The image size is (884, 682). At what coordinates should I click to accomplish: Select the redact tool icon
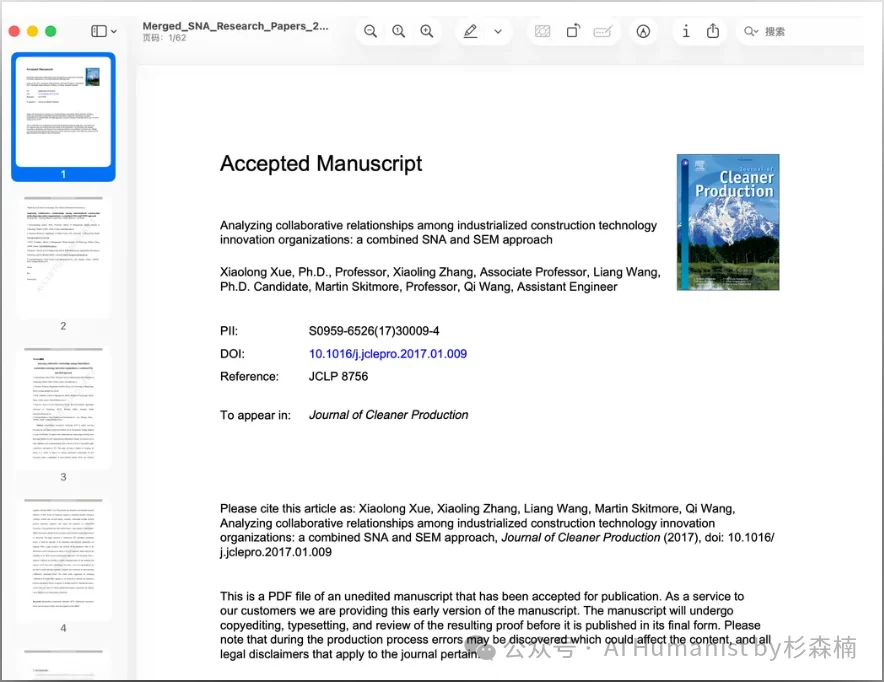543,32
